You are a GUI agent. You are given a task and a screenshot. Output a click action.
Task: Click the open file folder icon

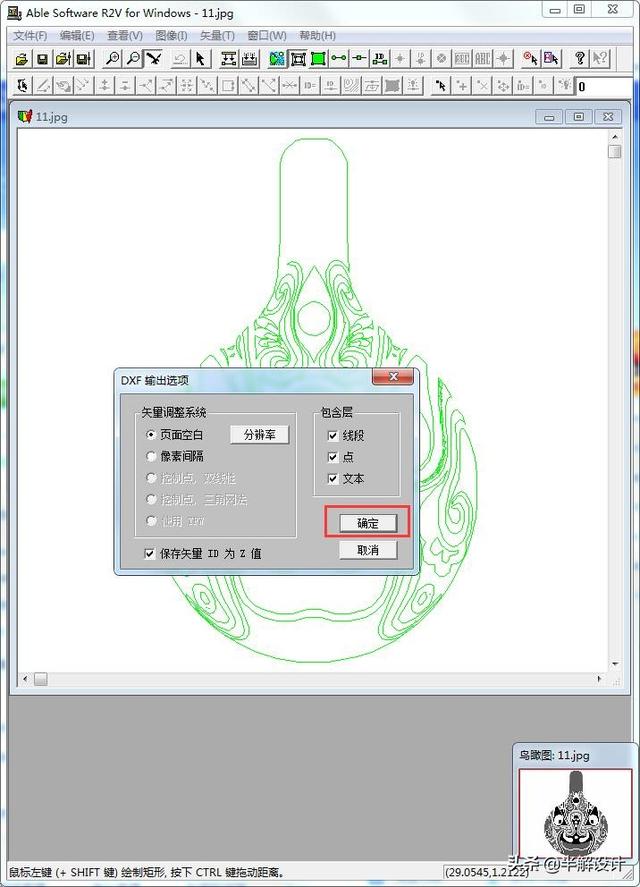coord(21,60)
